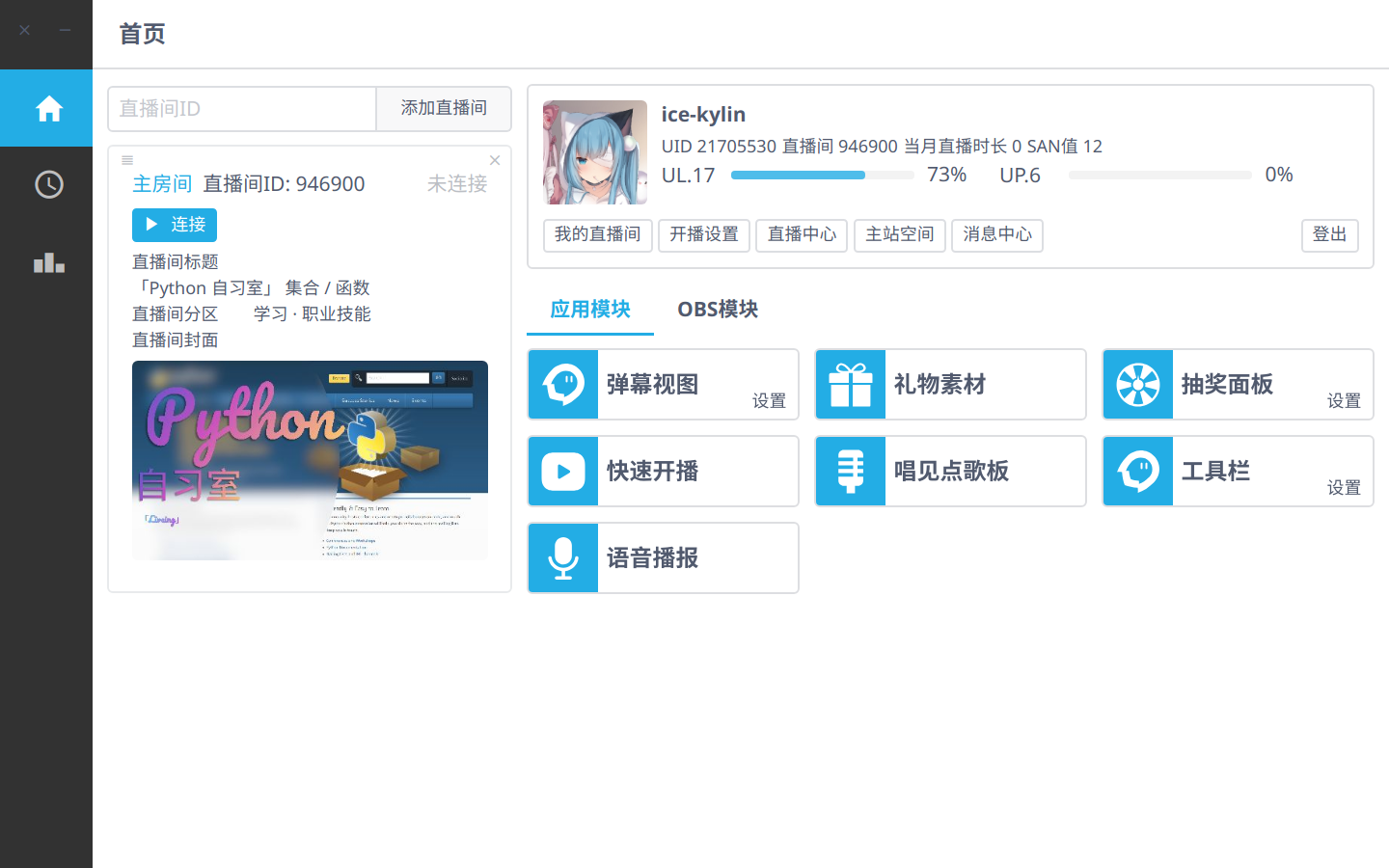Viewport: 1389px width, 868px height.
Task: Open the history clock sidebar icon
Action: pyautogui.click(x=48, y=184)
